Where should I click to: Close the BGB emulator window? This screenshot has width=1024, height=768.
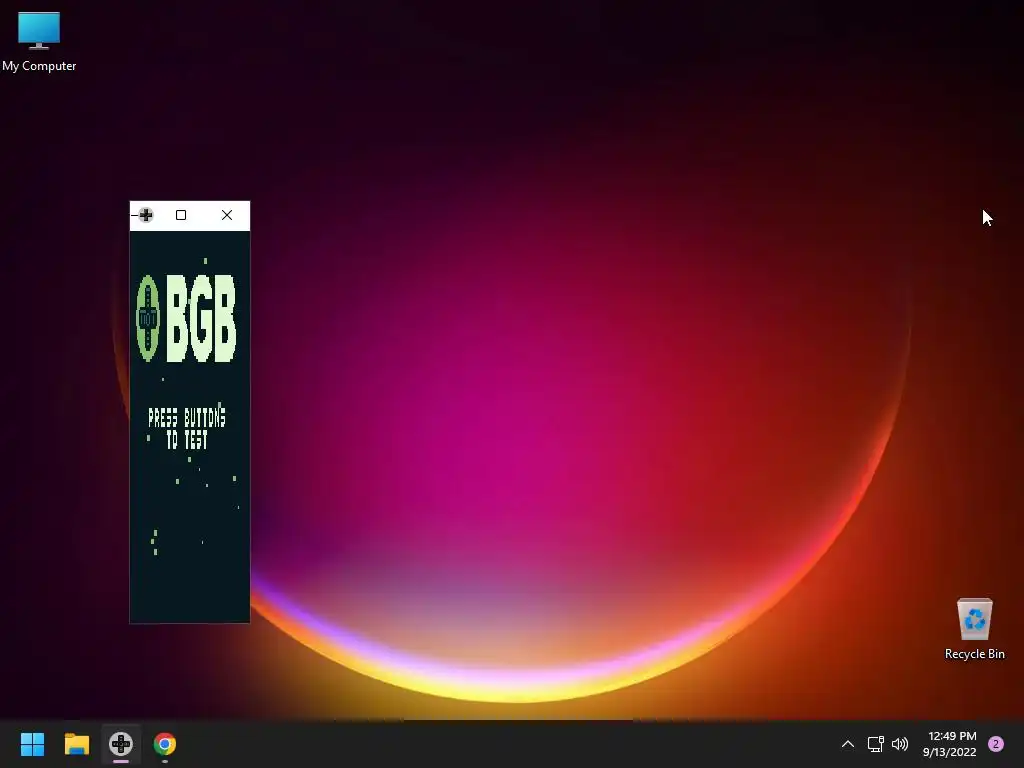click(227, 215)
